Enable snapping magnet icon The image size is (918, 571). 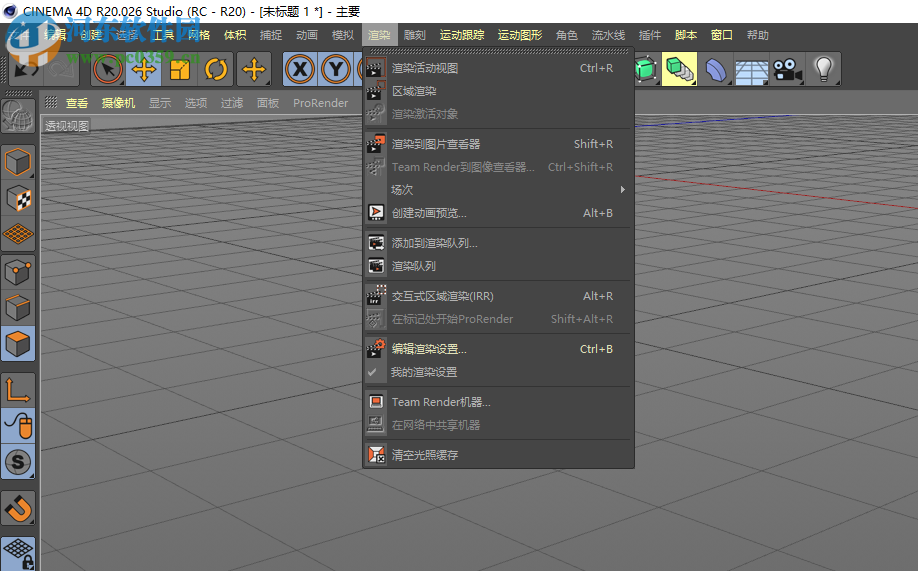(18, 508)
